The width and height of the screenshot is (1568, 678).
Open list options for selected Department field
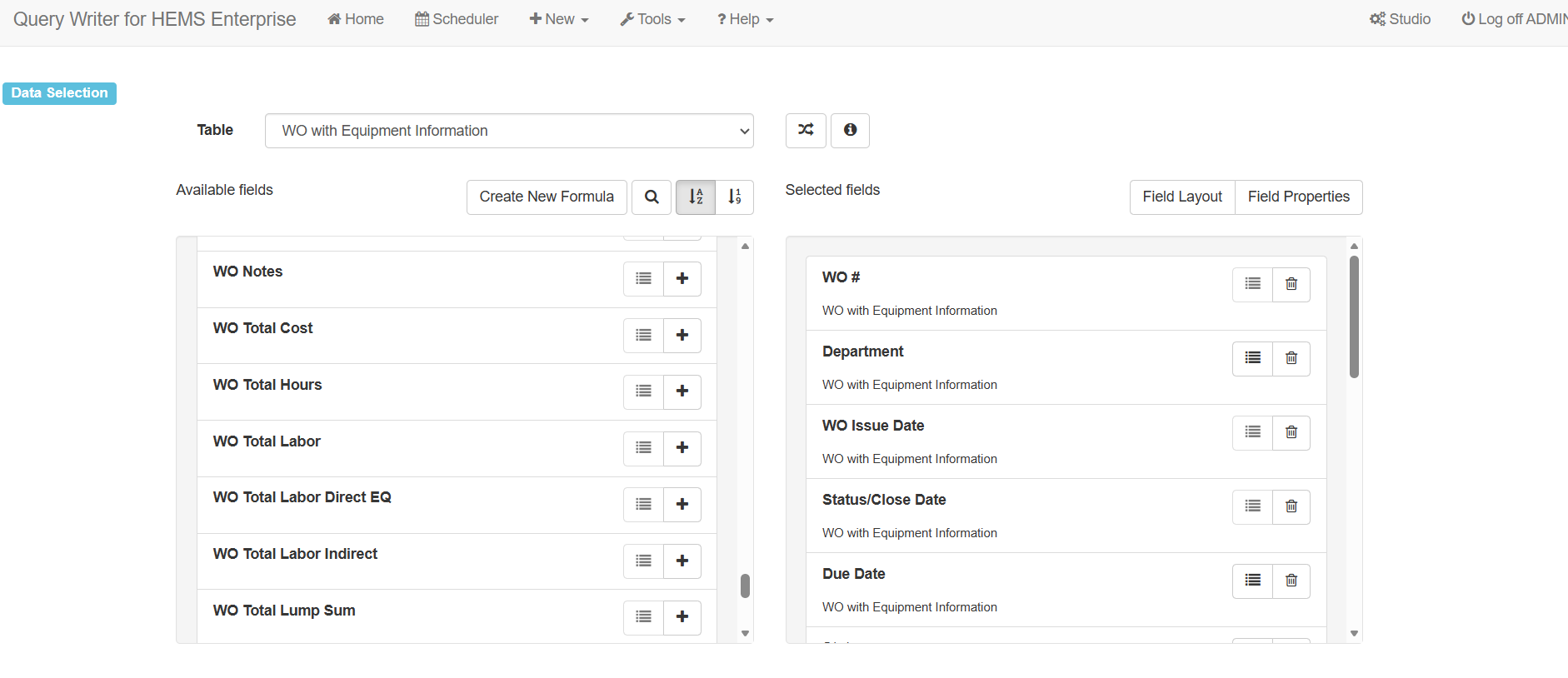coord(1252,358)
